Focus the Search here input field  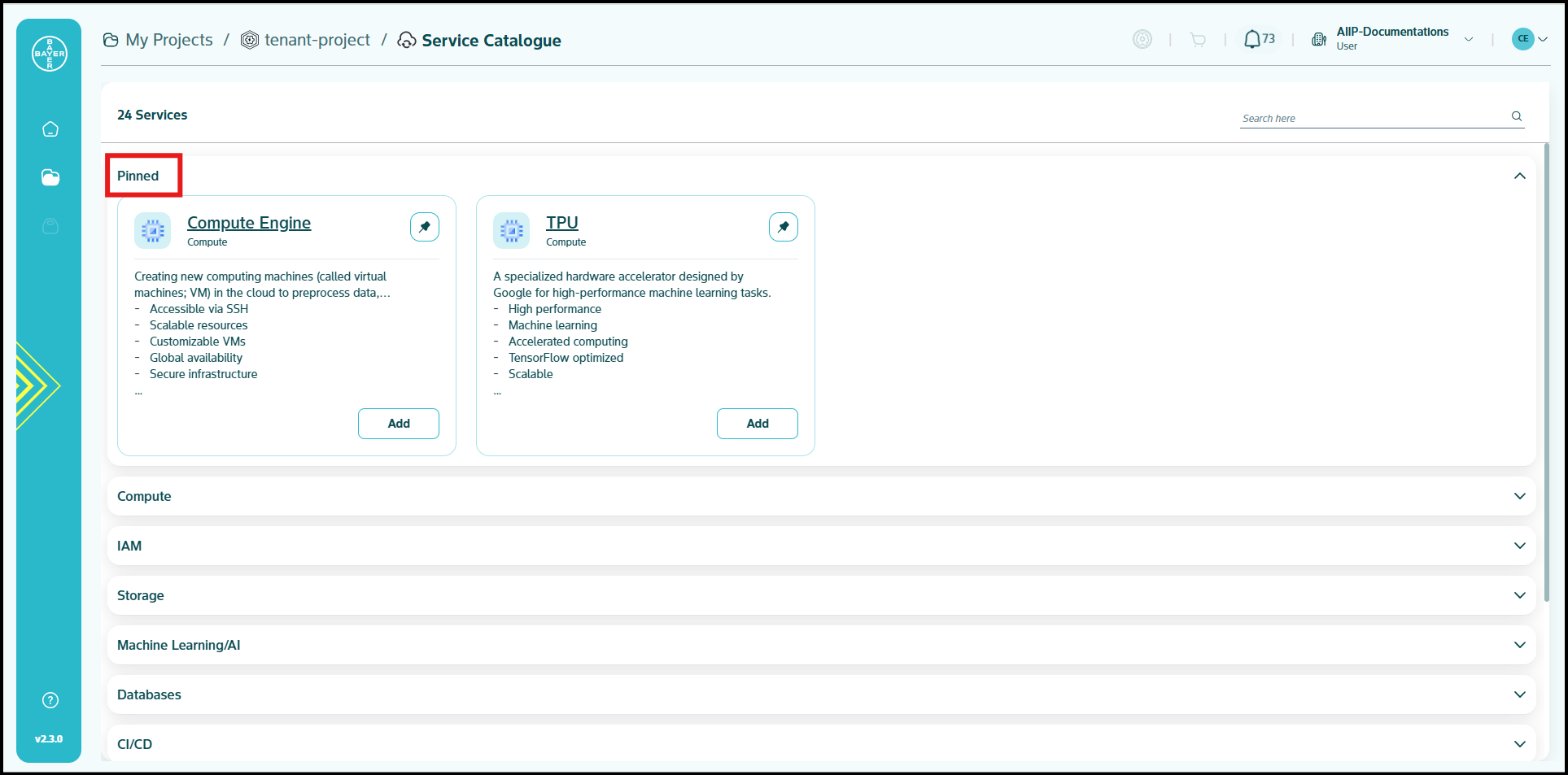pos(1371,119)
